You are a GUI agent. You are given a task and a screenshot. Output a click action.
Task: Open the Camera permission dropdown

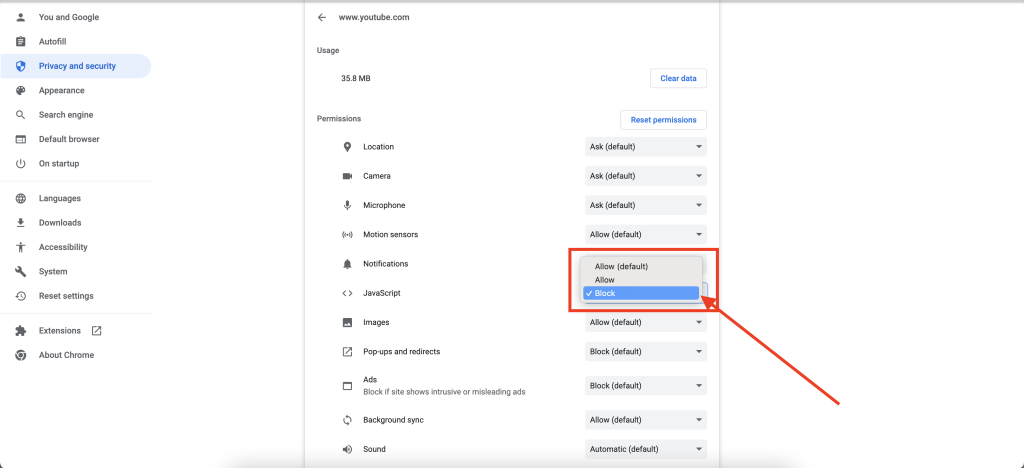coord(645,176)
